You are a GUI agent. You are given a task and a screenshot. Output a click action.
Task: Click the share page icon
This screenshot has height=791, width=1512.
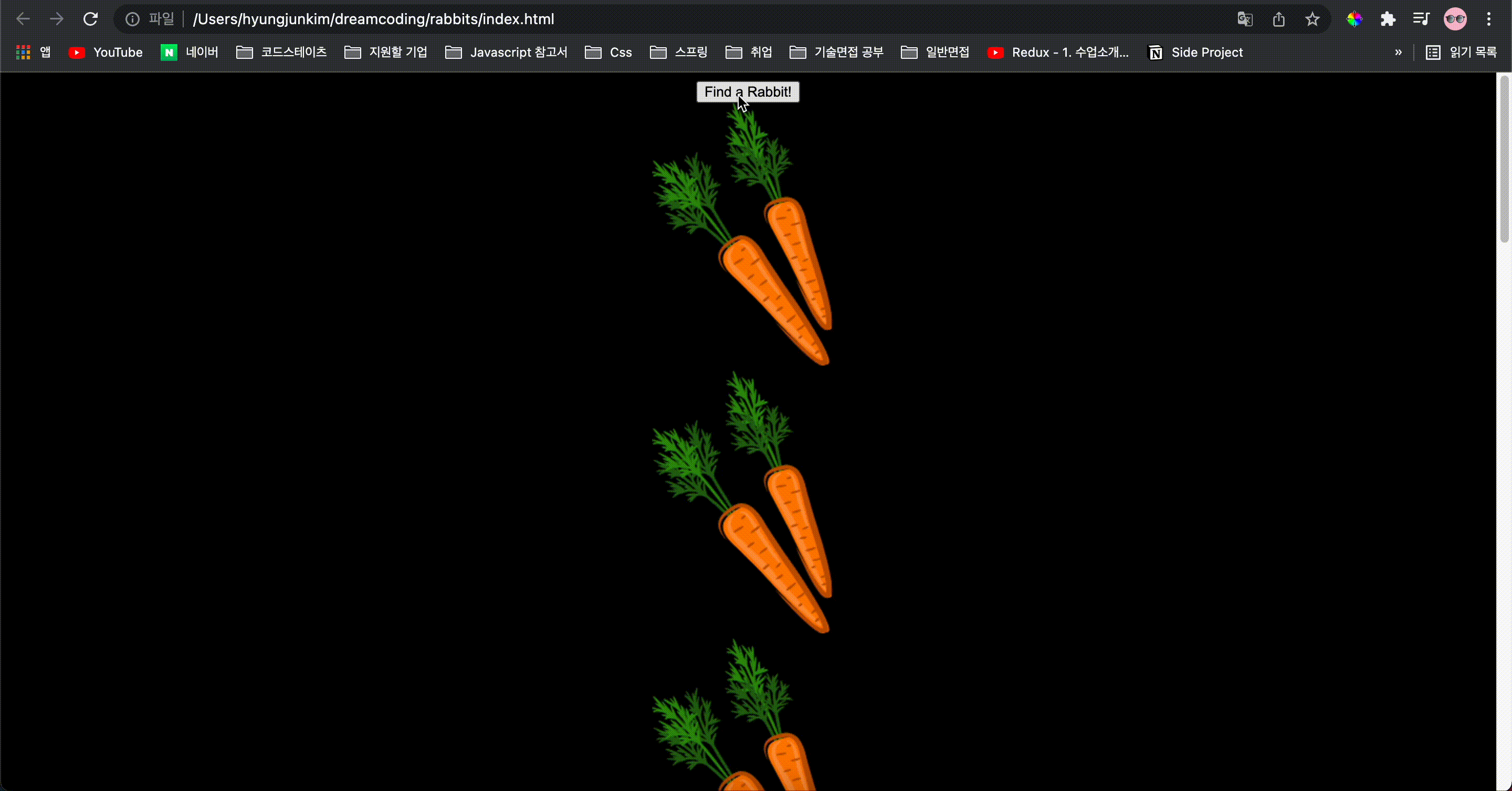click(1278, 19)
